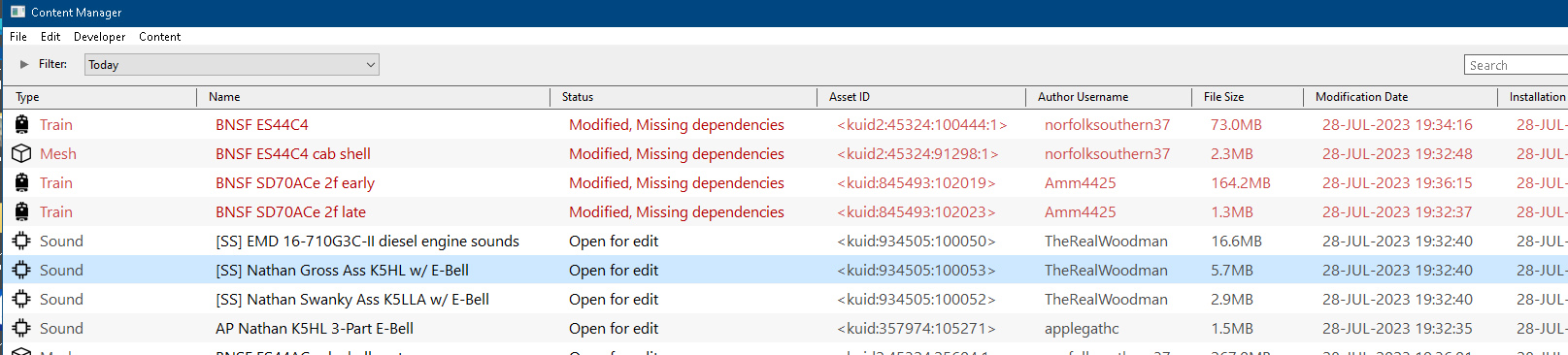The width and height of the screenshot is (1568, 355).
Task: Open the Today filter dropdown
Action: [232, 65]
